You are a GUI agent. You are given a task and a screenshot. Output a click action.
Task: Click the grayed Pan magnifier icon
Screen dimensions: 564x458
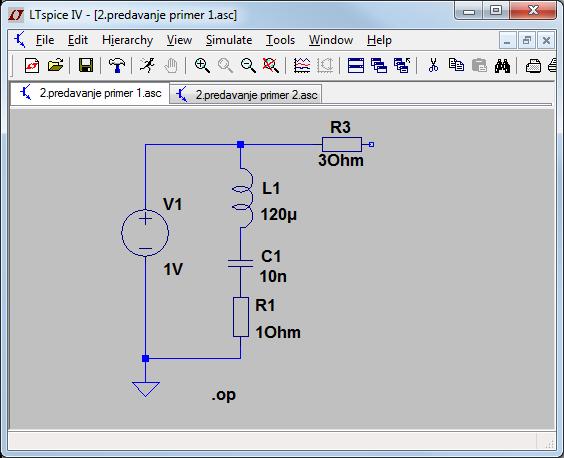pyautogui.click(x=225, y=66)
